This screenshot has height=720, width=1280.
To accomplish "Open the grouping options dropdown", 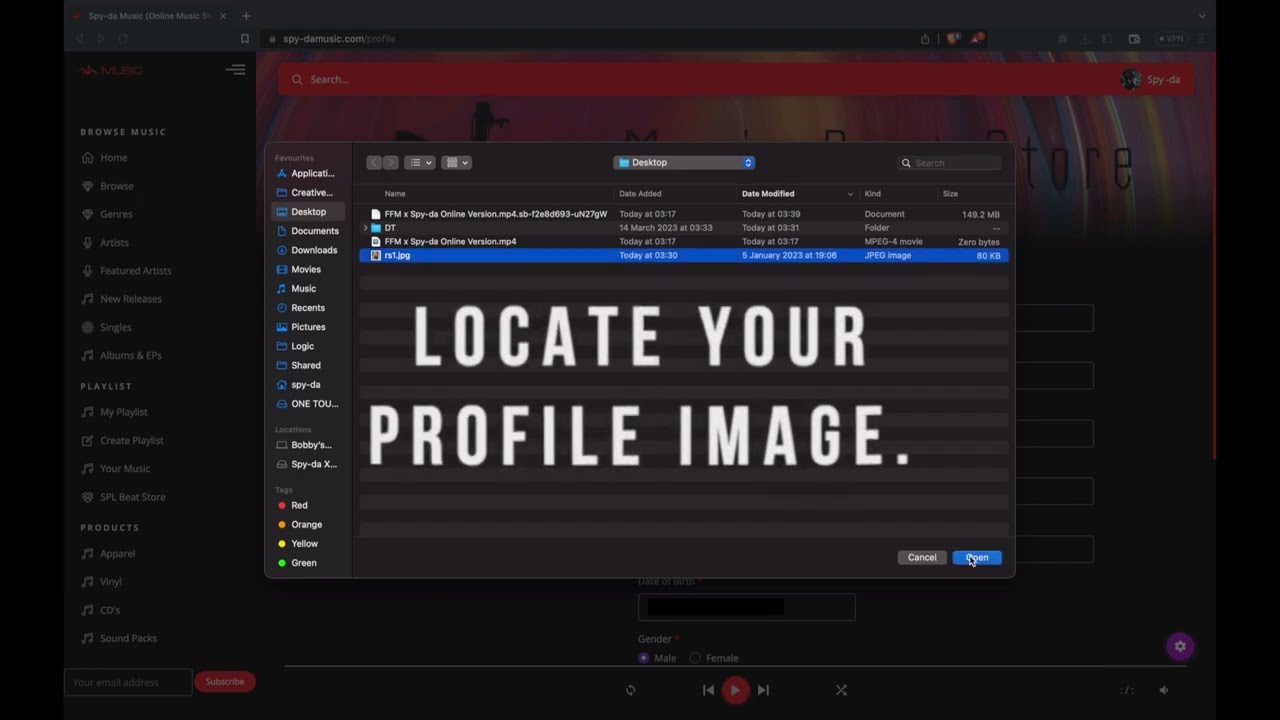I will (456, 162).
